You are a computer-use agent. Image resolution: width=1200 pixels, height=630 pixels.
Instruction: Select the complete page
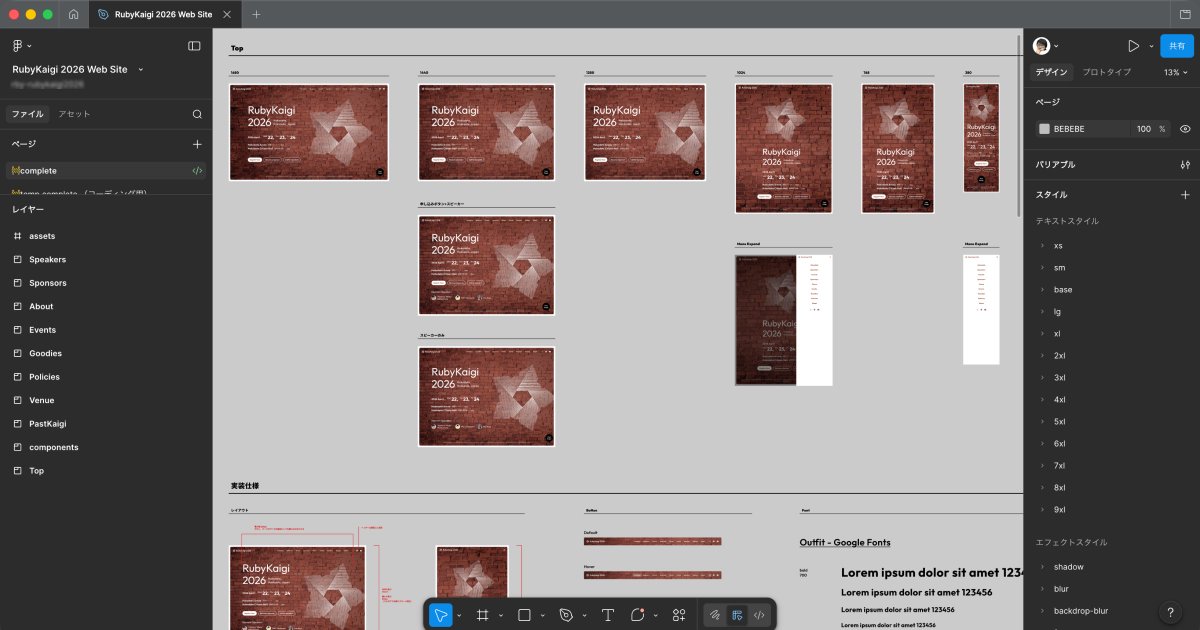tap(106, 171)
